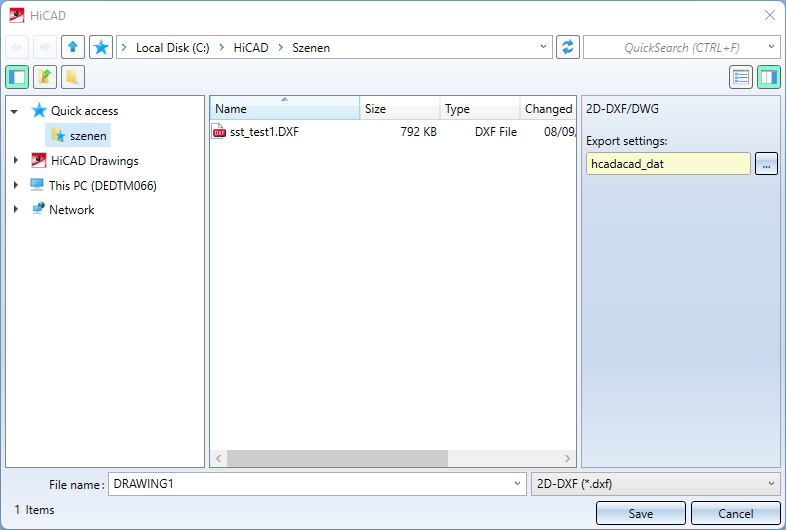Click the Cancel button

[x=735, y=513]
